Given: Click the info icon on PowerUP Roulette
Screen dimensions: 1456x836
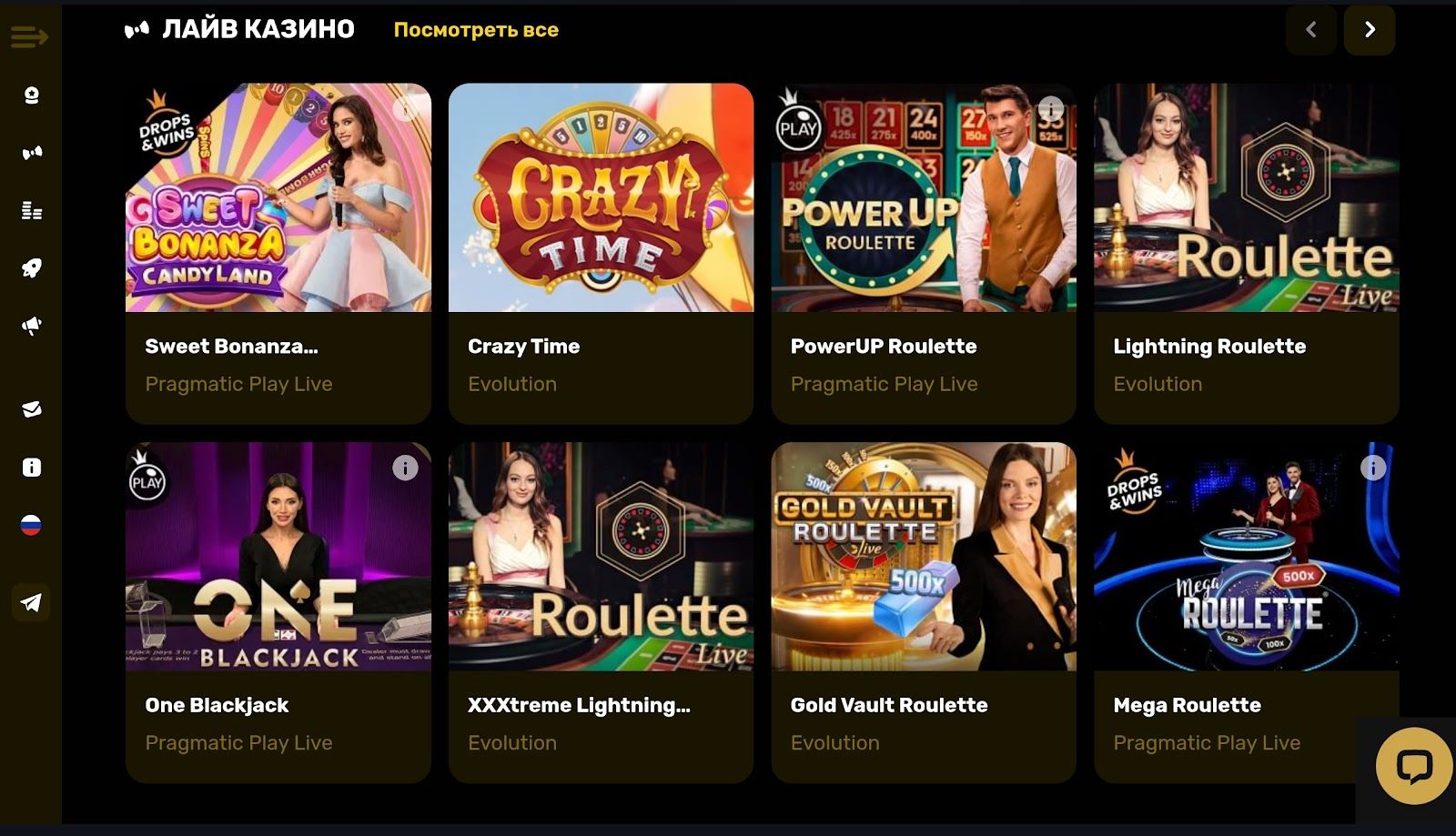Looking at the screenshot, I should point(1051,109).
